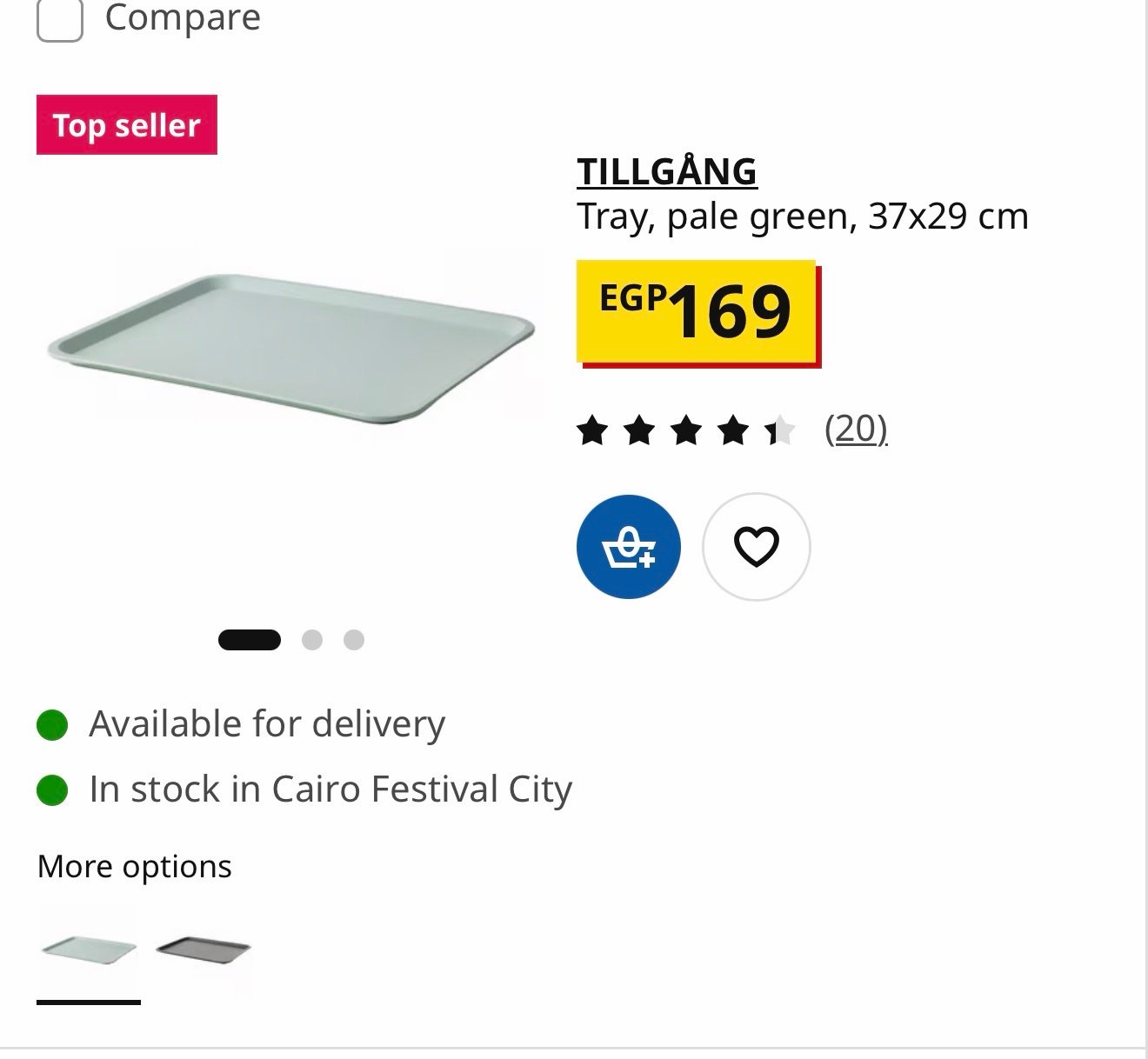Save tray to favourites with heart icon
This screenshot has height=1059, width=1148.
pyautogui.click(x=756, y=547)
